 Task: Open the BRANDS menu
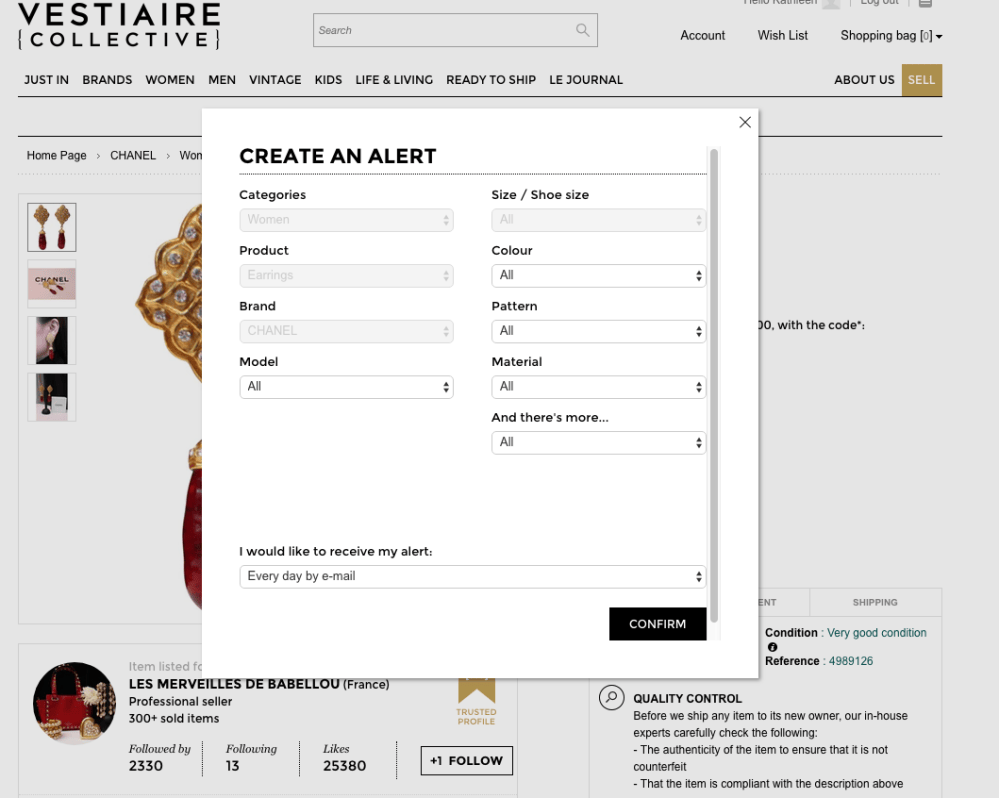(x=107, y=80)
